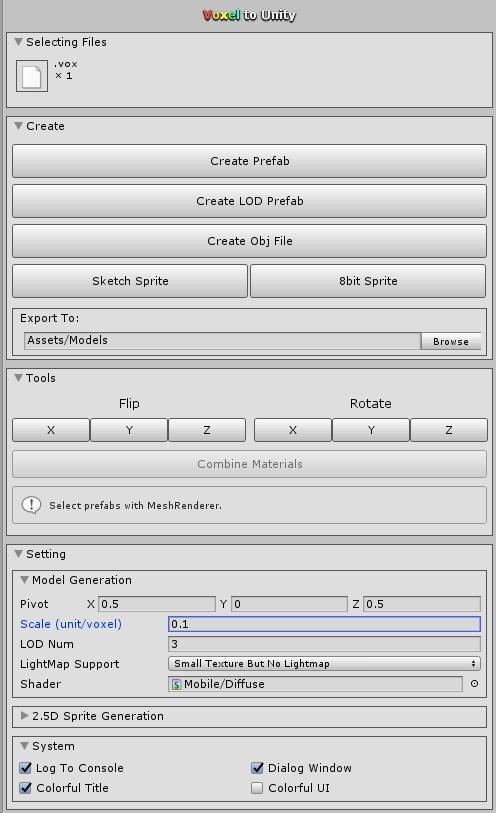This screenshot has height=813, width=496.
Task: Expand the 2.5D Sprite Generation foldout
Action: [24, 716]
